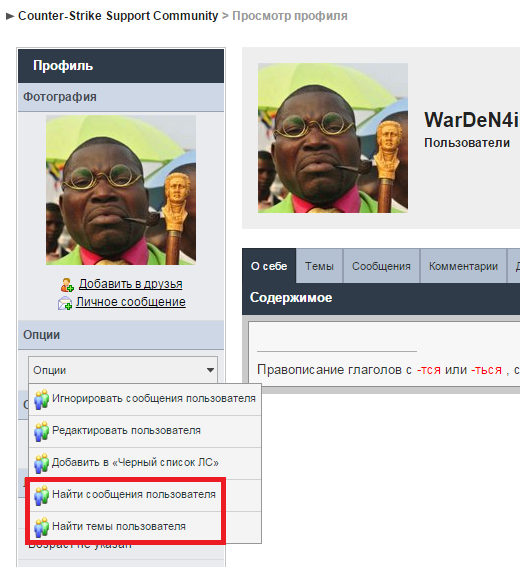The width and height of the screenshot is (520, 567).
Task: Click the Просмотр профиля breadcrumb text
Action: pyautogui.click(x=290, y=16)
